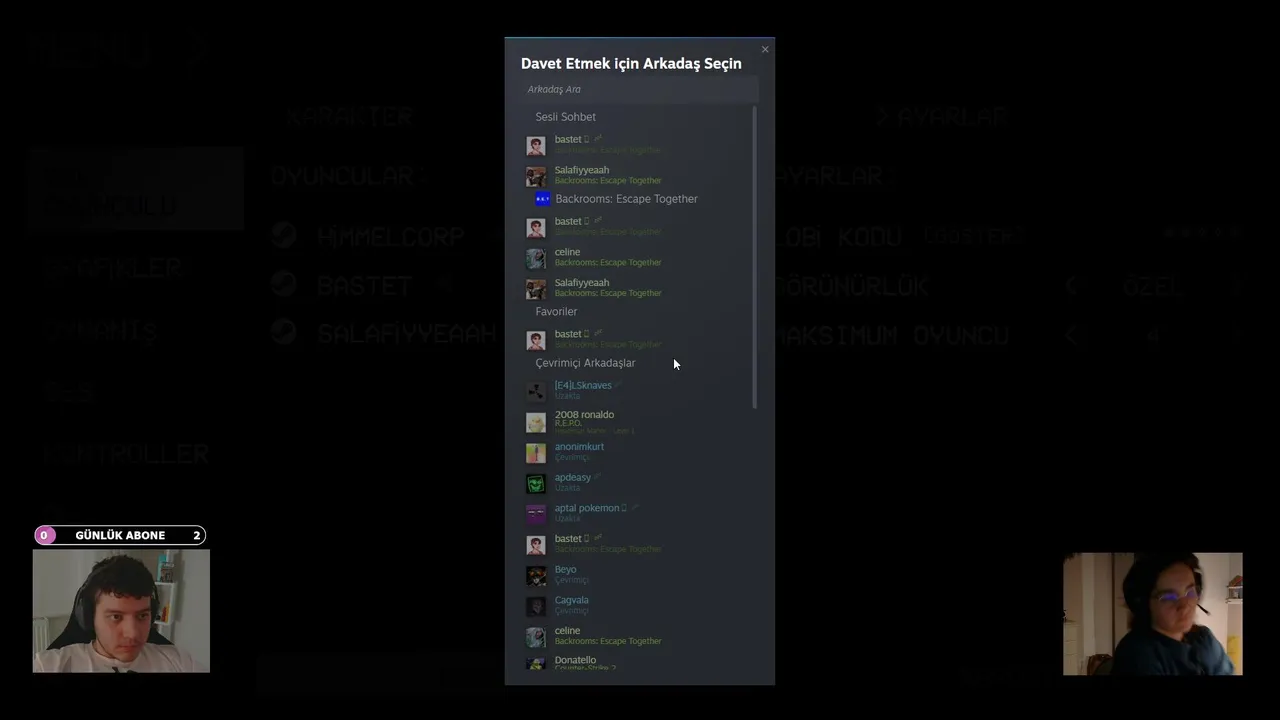Select Beyo avatar icon
This screenshot has height=720, width=1280.
click(536, 575)
